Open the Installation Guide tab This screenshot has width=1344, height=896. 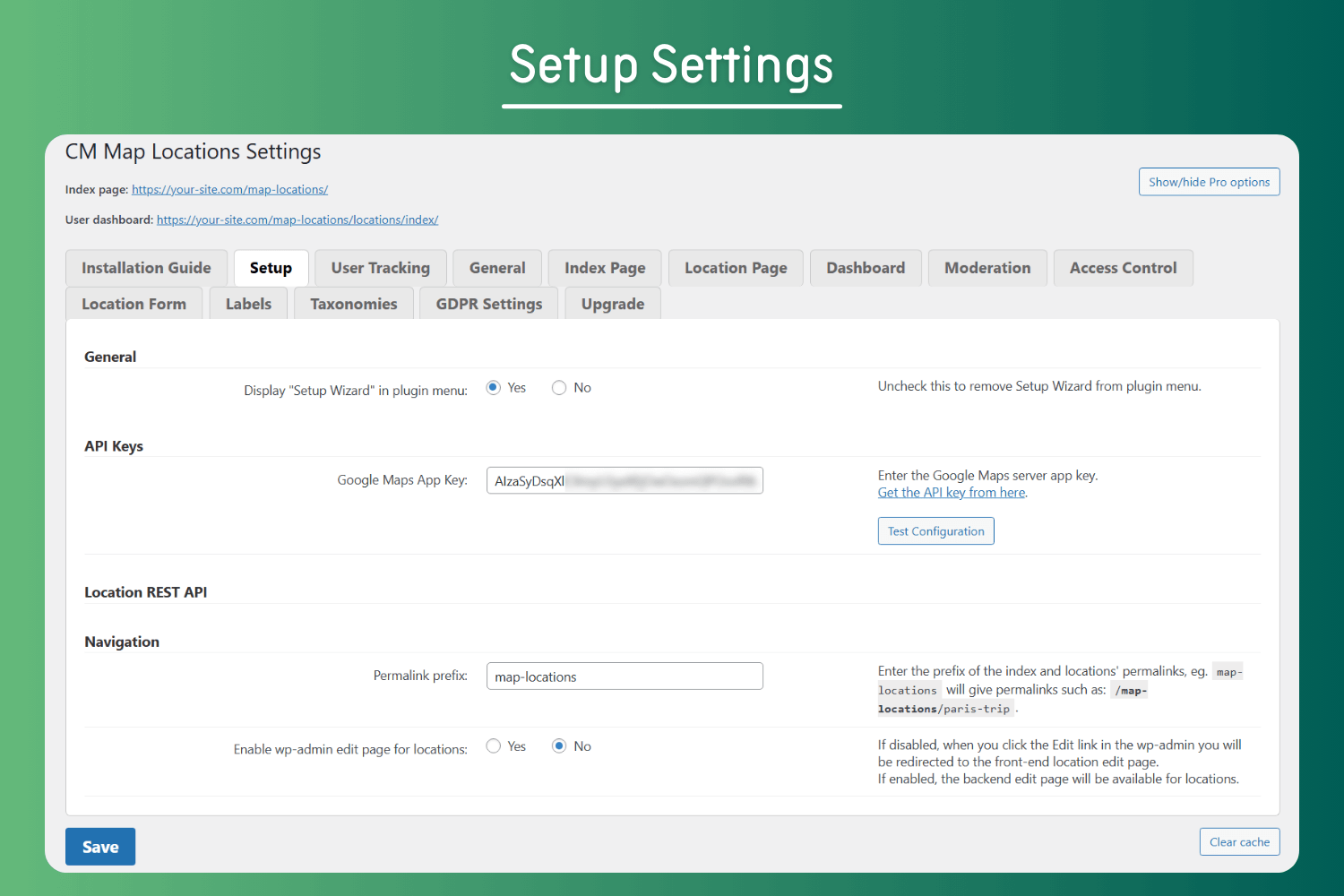(x=146, y=268)
